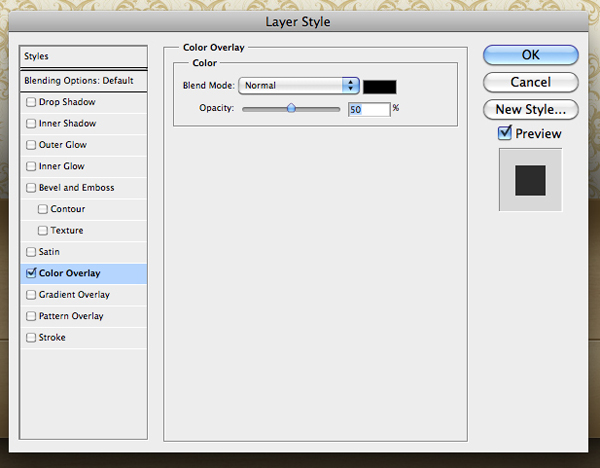Open the Blend Mode dropdown
Image resolution: width=600 pixels, height=468 pixels.
[298, 85]
